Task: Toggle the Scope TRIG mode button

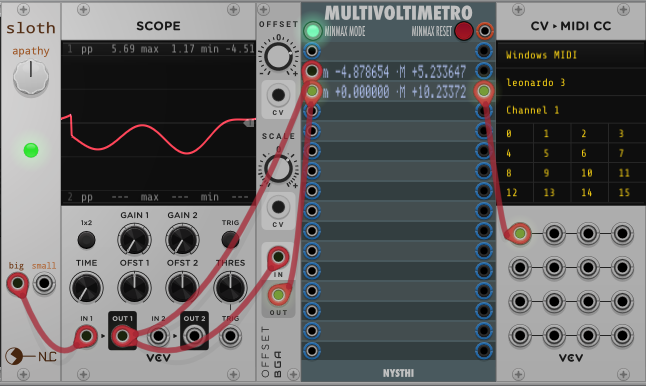Action: coord(230,240)
